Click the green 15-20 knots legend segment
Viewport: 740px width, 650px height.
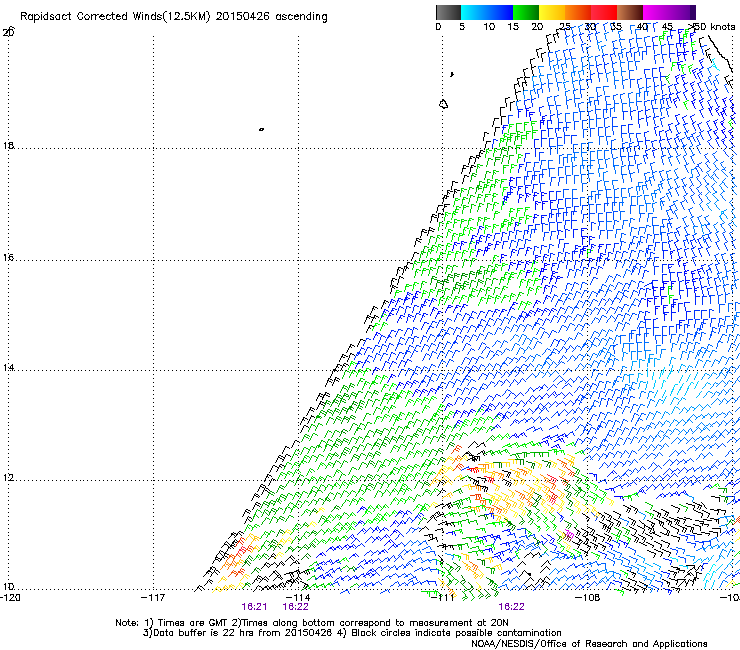pyautogui.click(x=526, y=12)
